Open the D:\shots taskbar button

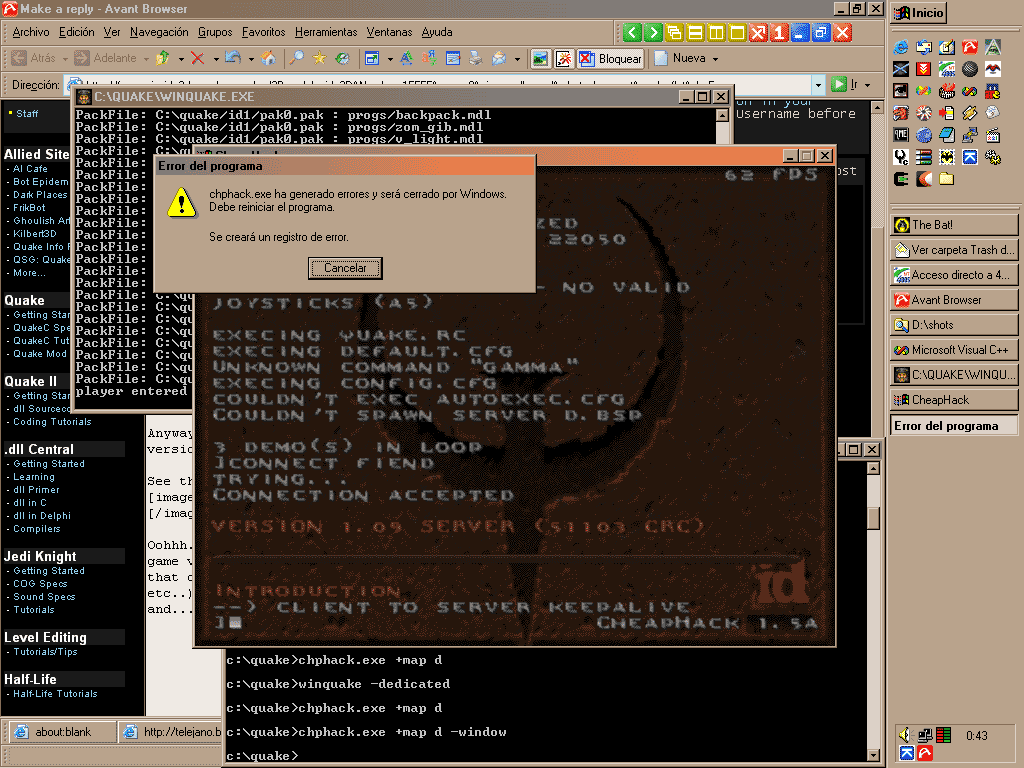(x=953, y=325)
